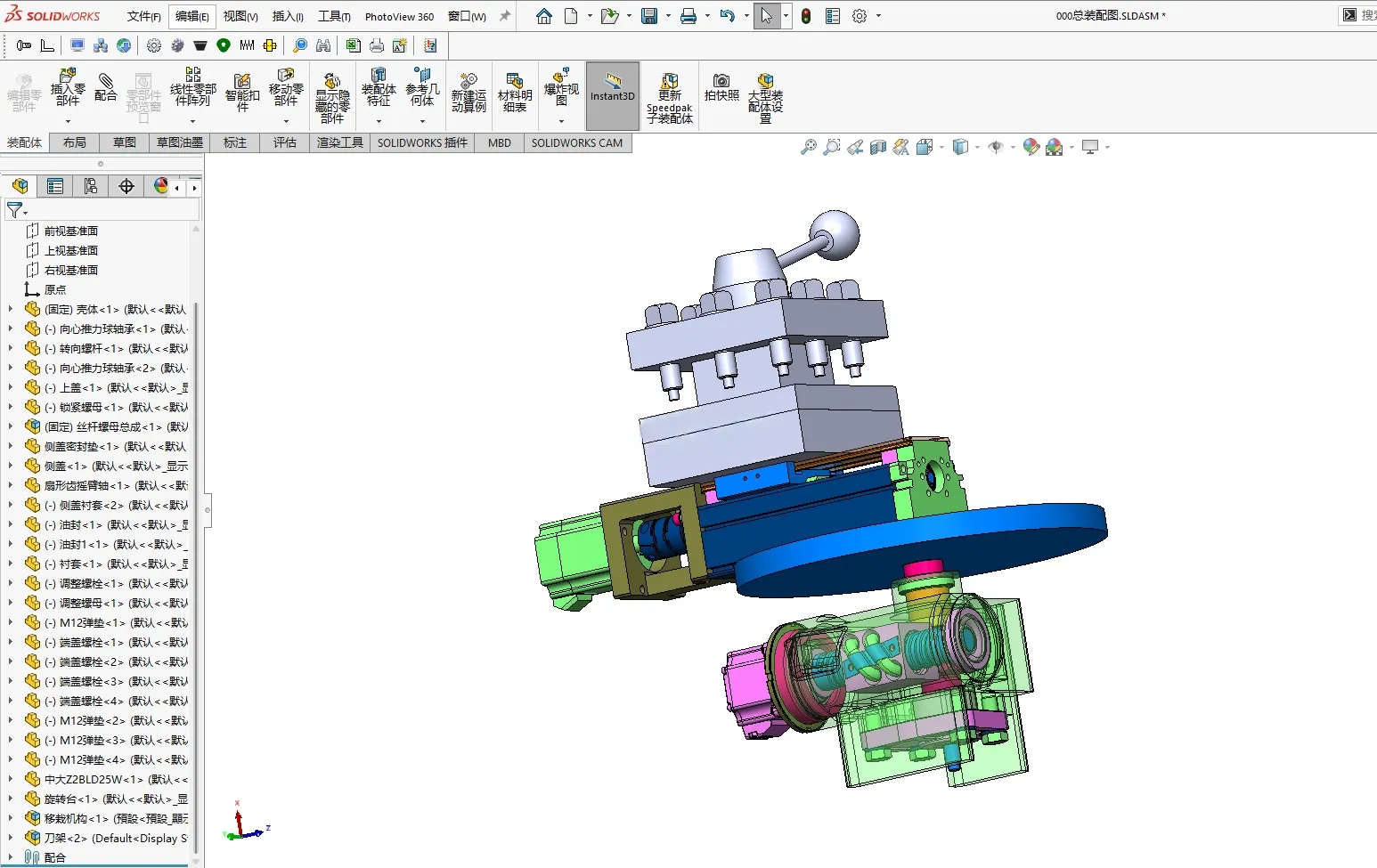The width and height of the screenshot is (1377, 868).
Task: Click the Bill of Materials (材料明细表) icon
Action: tap(515, 93)
